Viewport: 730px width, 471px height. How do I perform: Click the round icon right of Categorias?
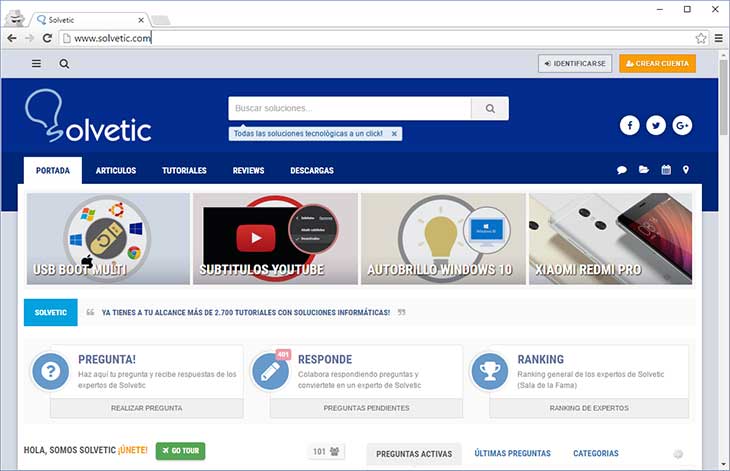point(678,454)
